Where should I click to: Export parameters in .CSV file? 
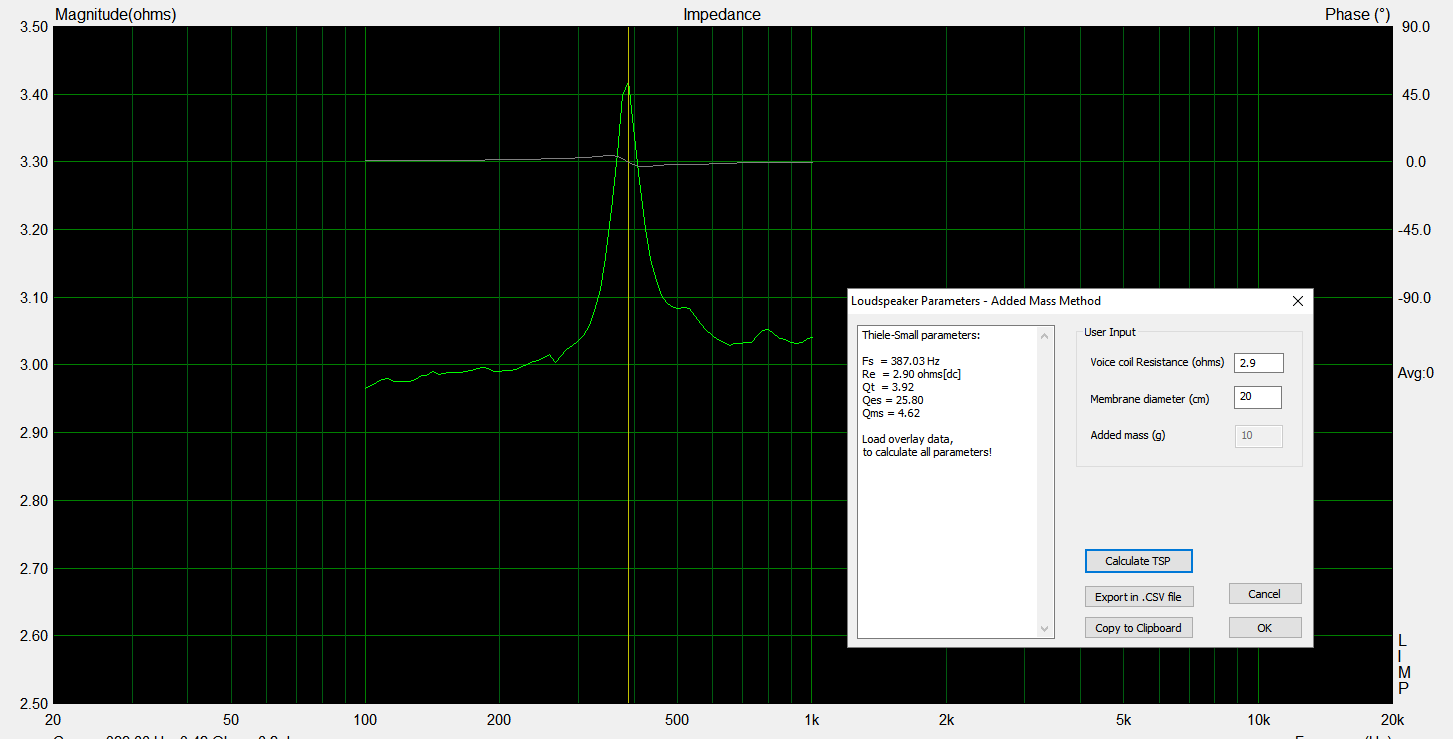coord(1138,596)
